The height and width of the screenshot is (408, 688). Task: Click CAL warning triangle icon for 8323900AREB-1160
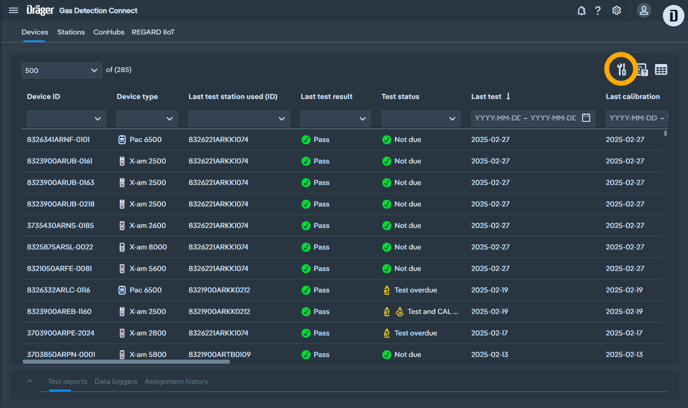coord(400,311)
